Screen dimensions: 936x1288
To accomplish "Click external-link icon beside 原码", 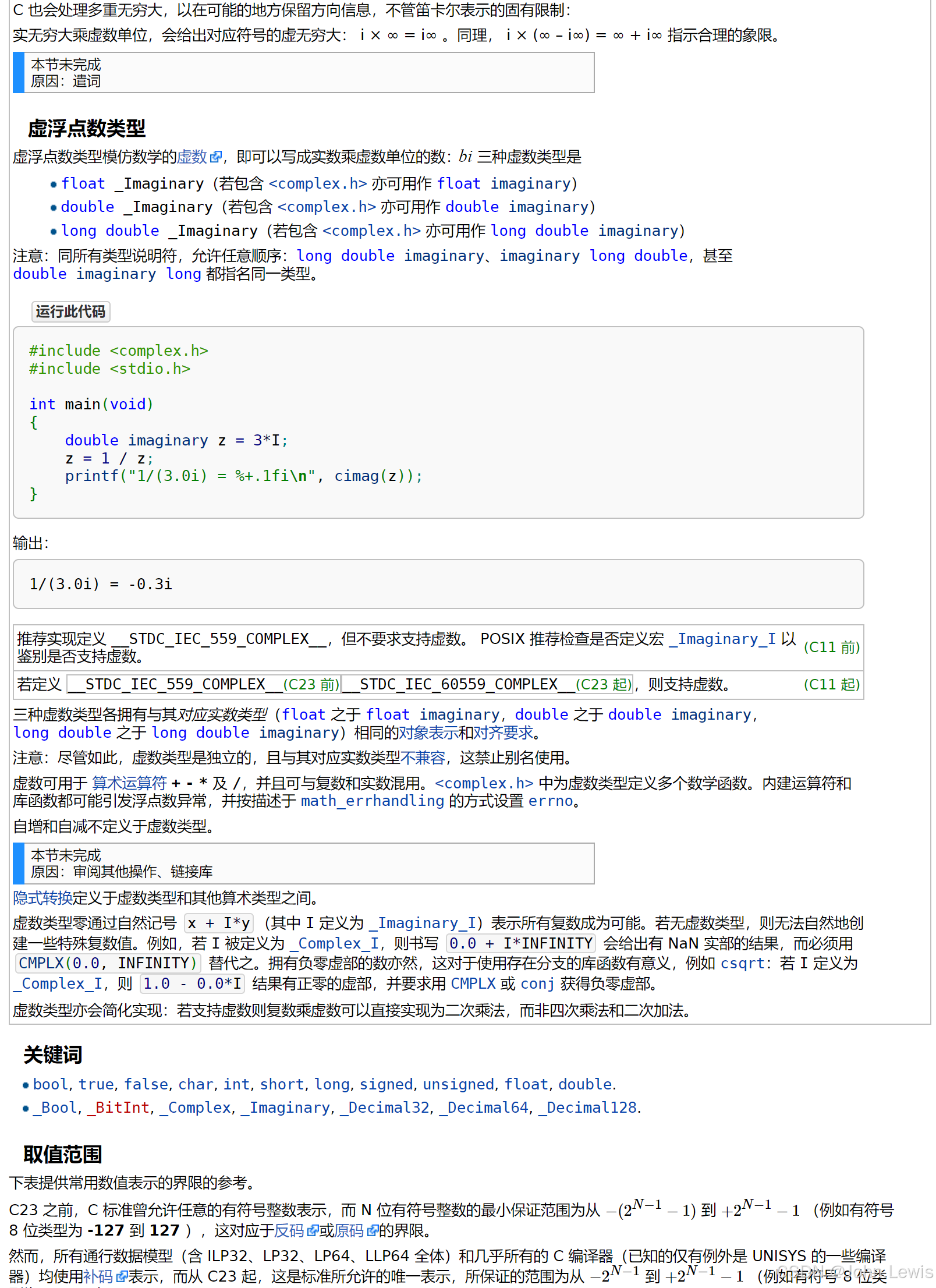I will 373,1231.
